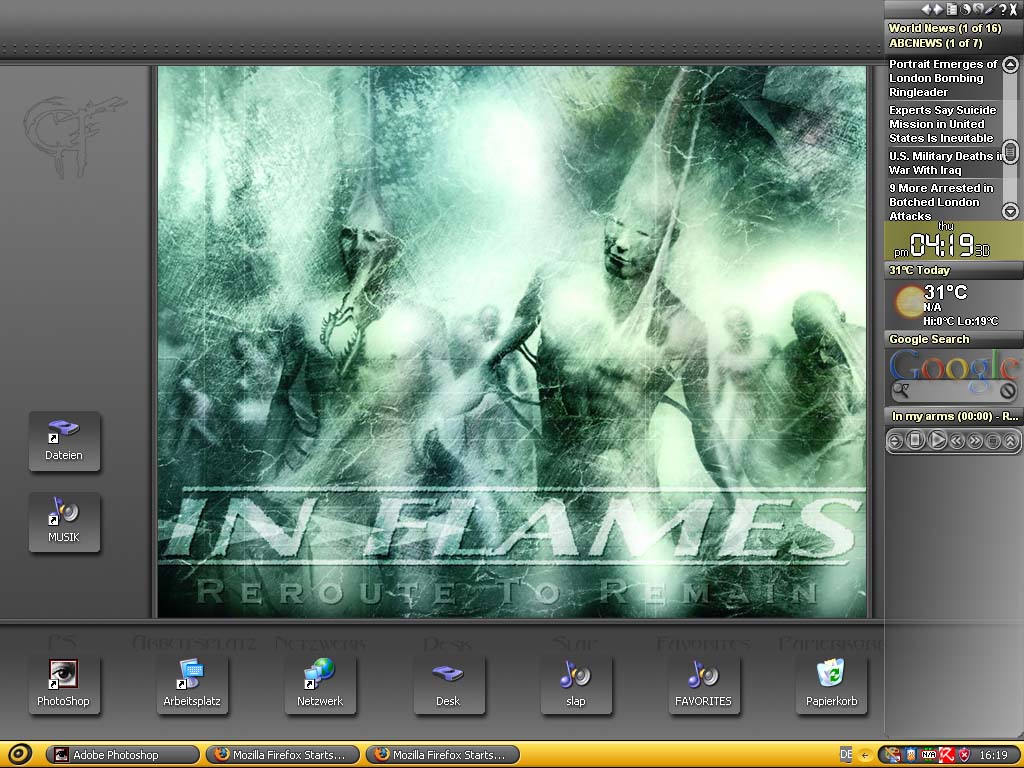
Task: Skip to the next track in the media player
Action: click(x=975, y=441)
